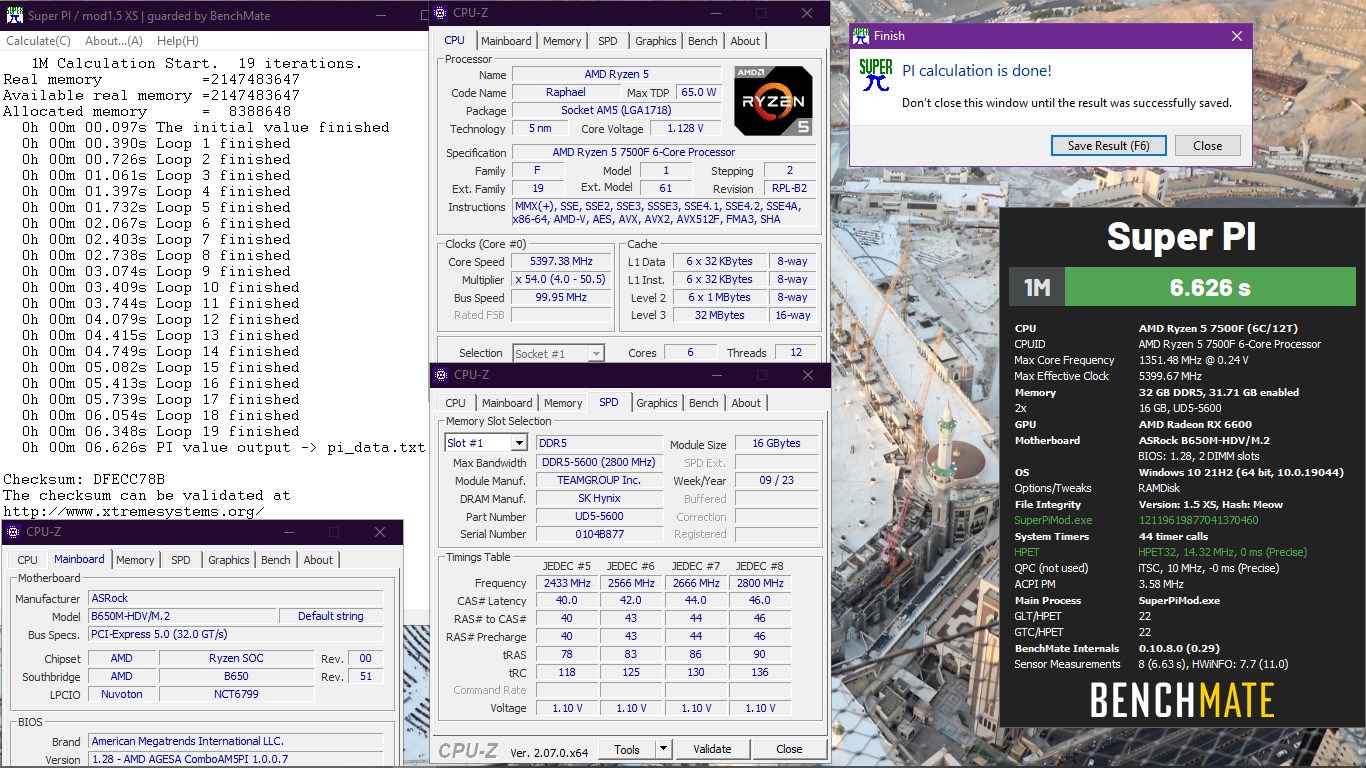Close the Finish dialog with X

point(1237,36)
